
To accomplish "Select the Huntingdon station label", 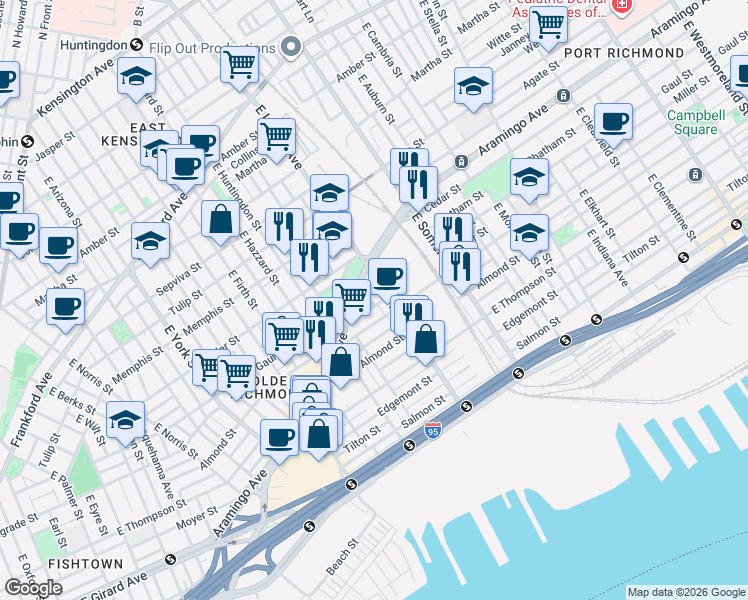I will tap(94, 45).
